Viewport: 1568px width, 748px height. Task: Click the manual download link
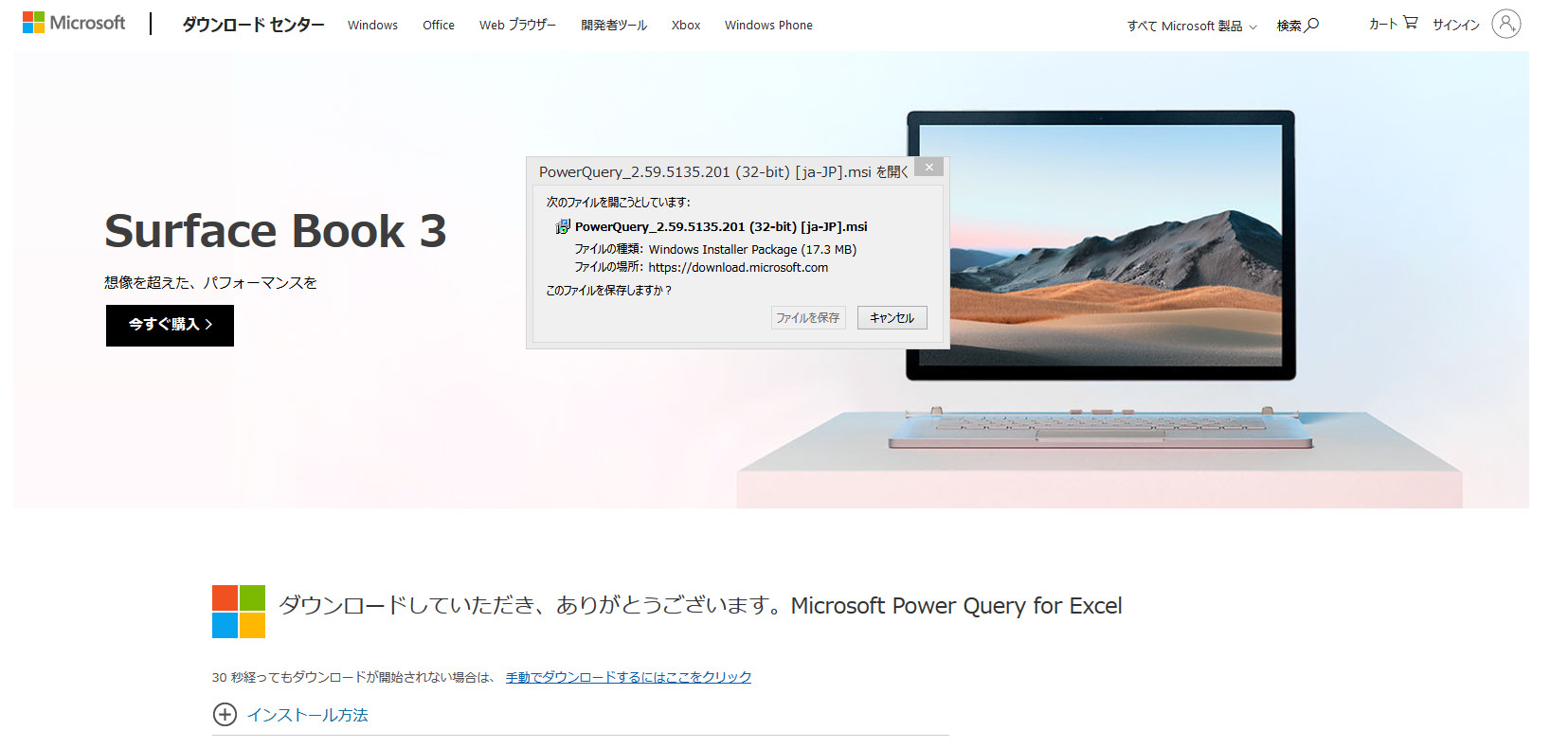pos(628,677)
